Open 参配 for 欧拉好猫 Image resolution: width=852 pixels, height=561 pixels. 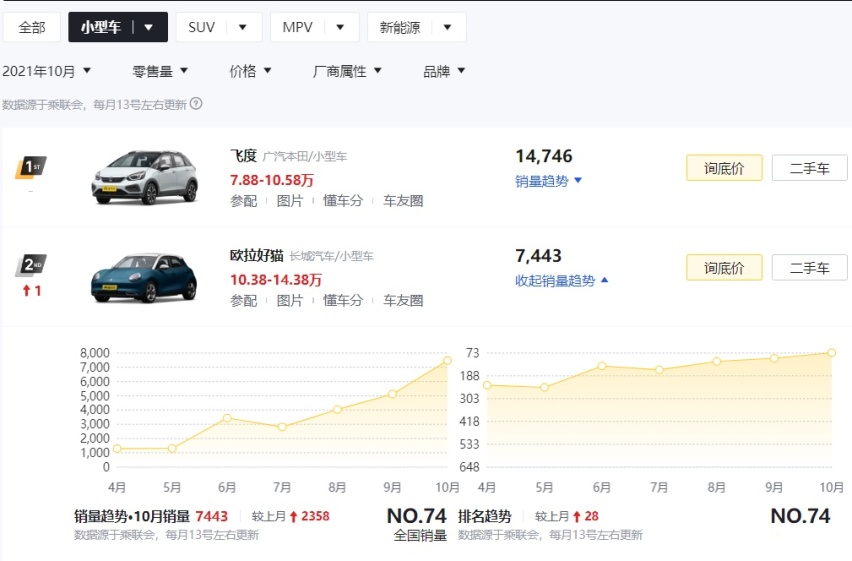(243, 301)
